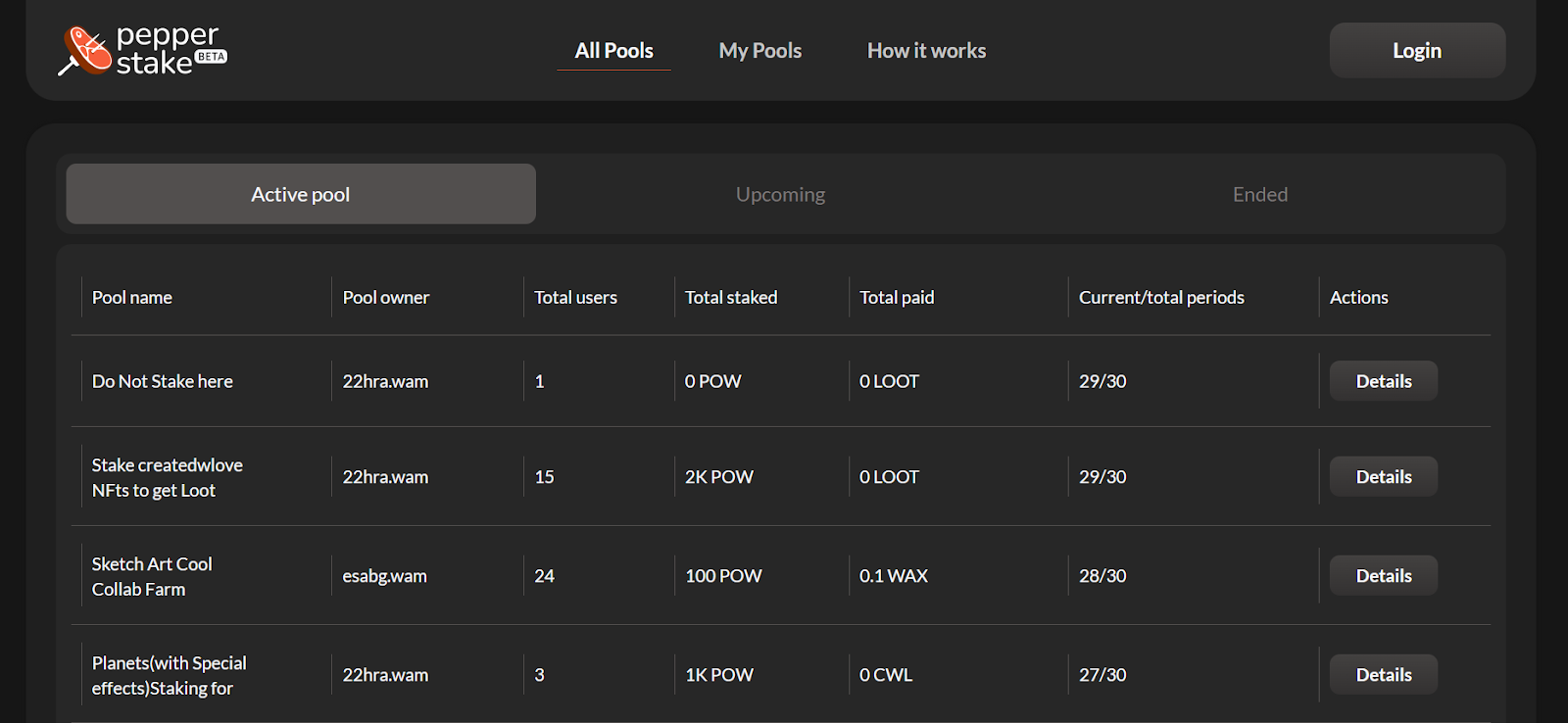Select the Active pool tab

click(x=301, y=194)
